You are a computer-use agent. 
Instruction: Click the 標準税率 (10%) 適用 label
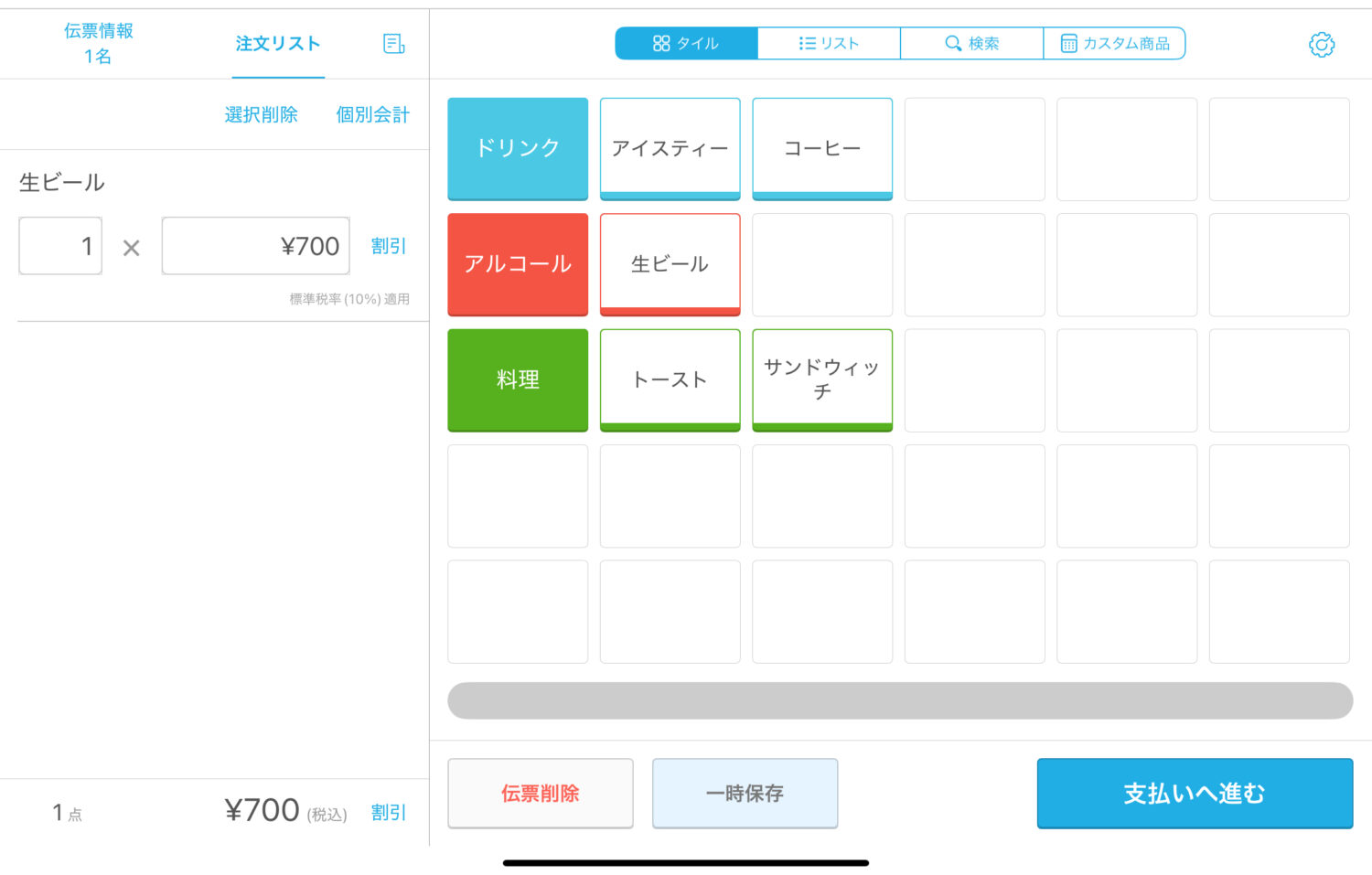pyautogui.click(x=349, y=299)
